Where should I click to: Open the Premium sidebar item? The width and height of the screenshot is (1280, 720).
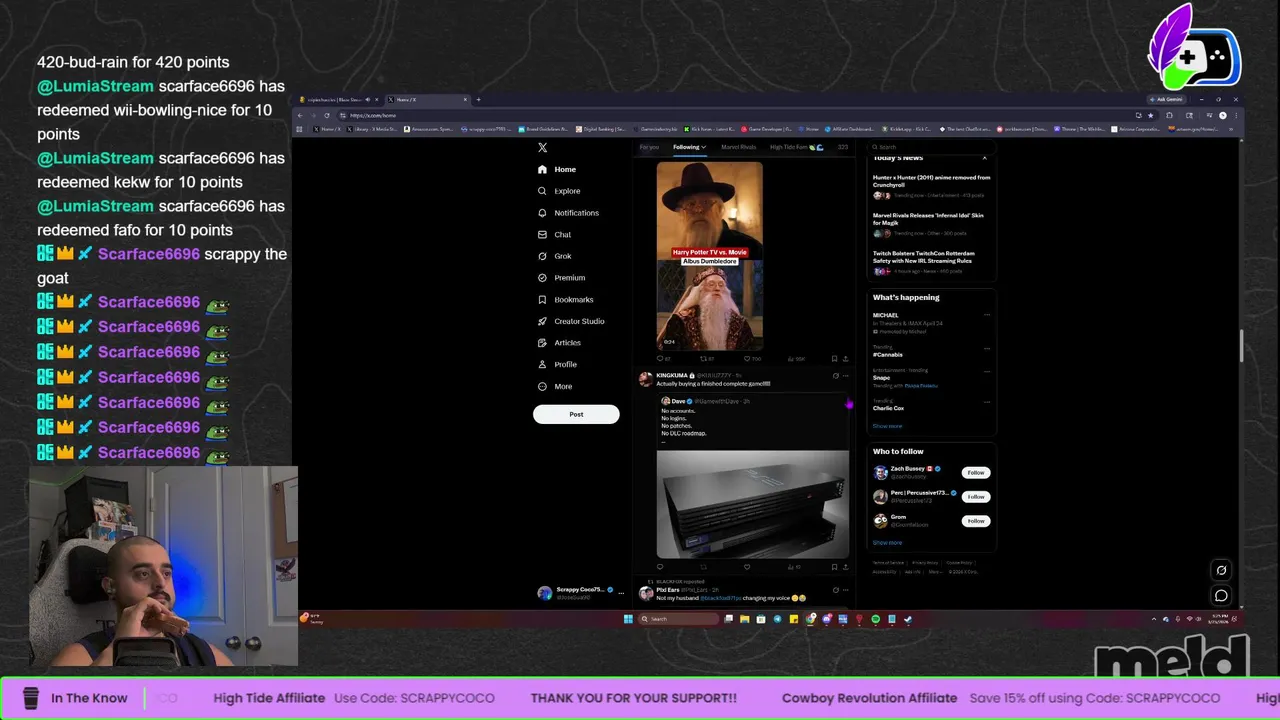click(561, 278)
